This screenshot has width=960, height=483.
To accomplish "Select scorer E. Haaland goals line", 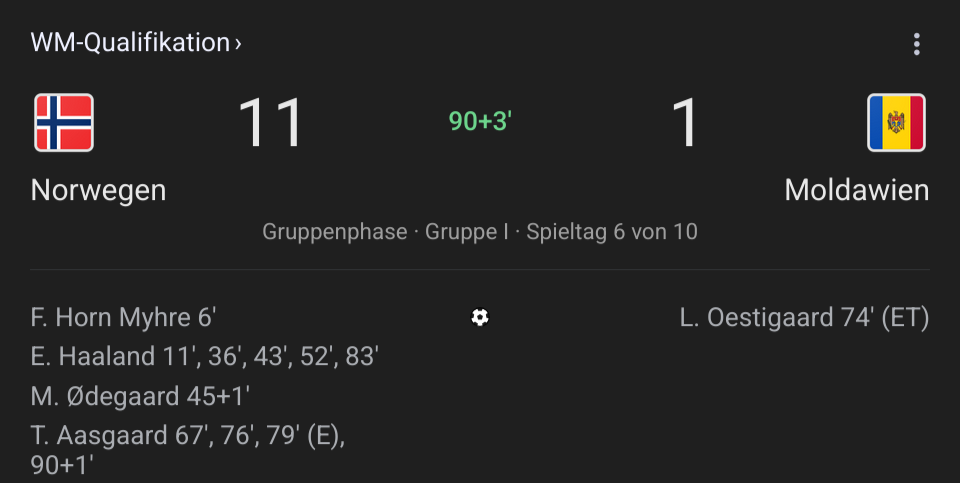I will [x=204, y=356].
